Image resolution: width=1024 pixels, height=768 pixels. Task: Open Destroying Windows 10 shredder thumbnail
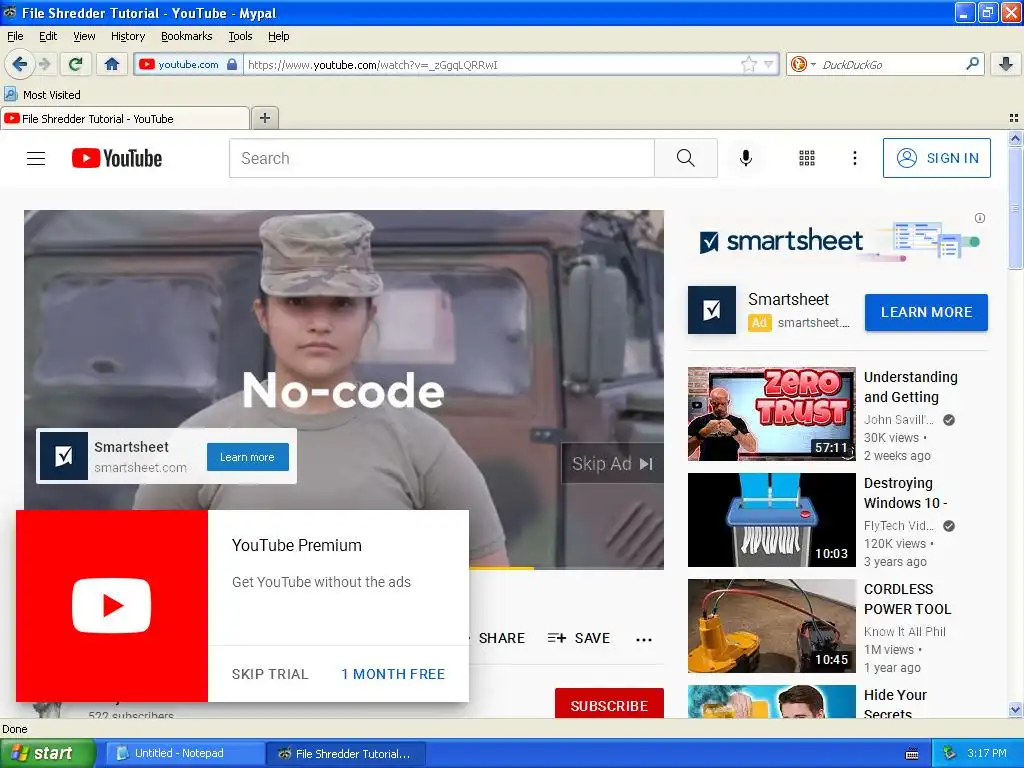(x=772, y=520)
